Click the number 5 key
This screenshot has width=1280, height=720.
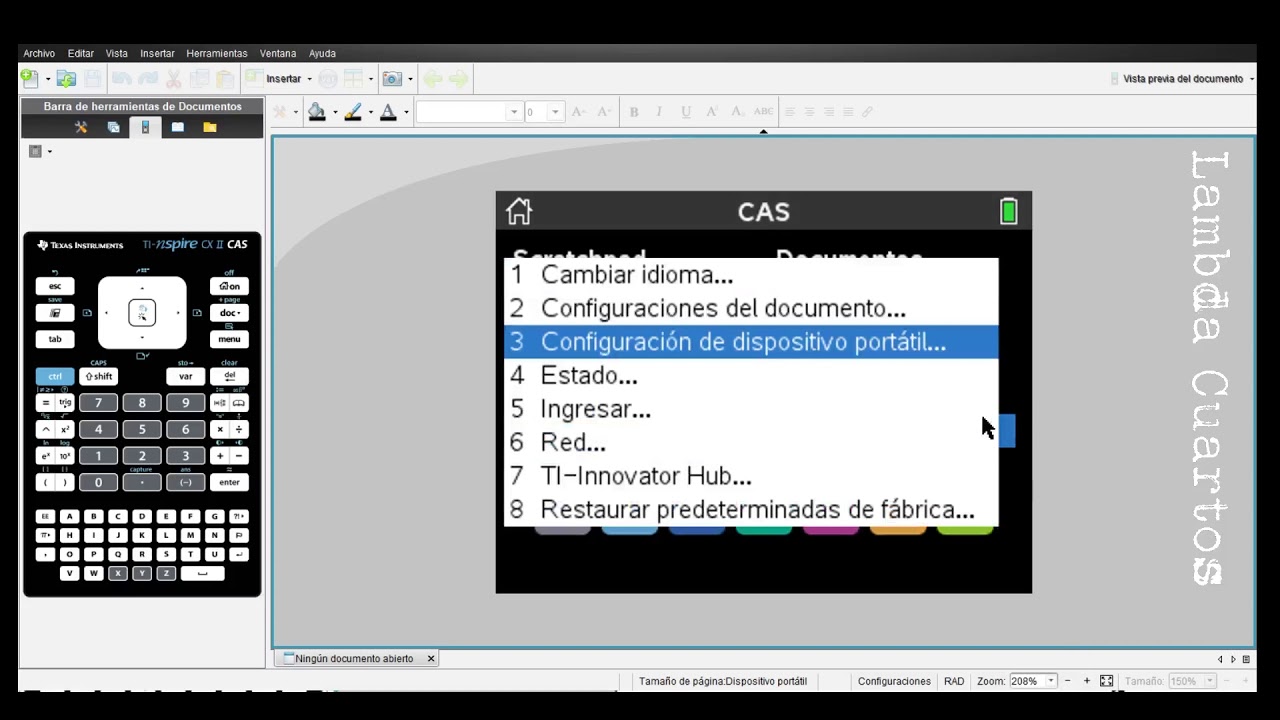[x=142, y=429]
